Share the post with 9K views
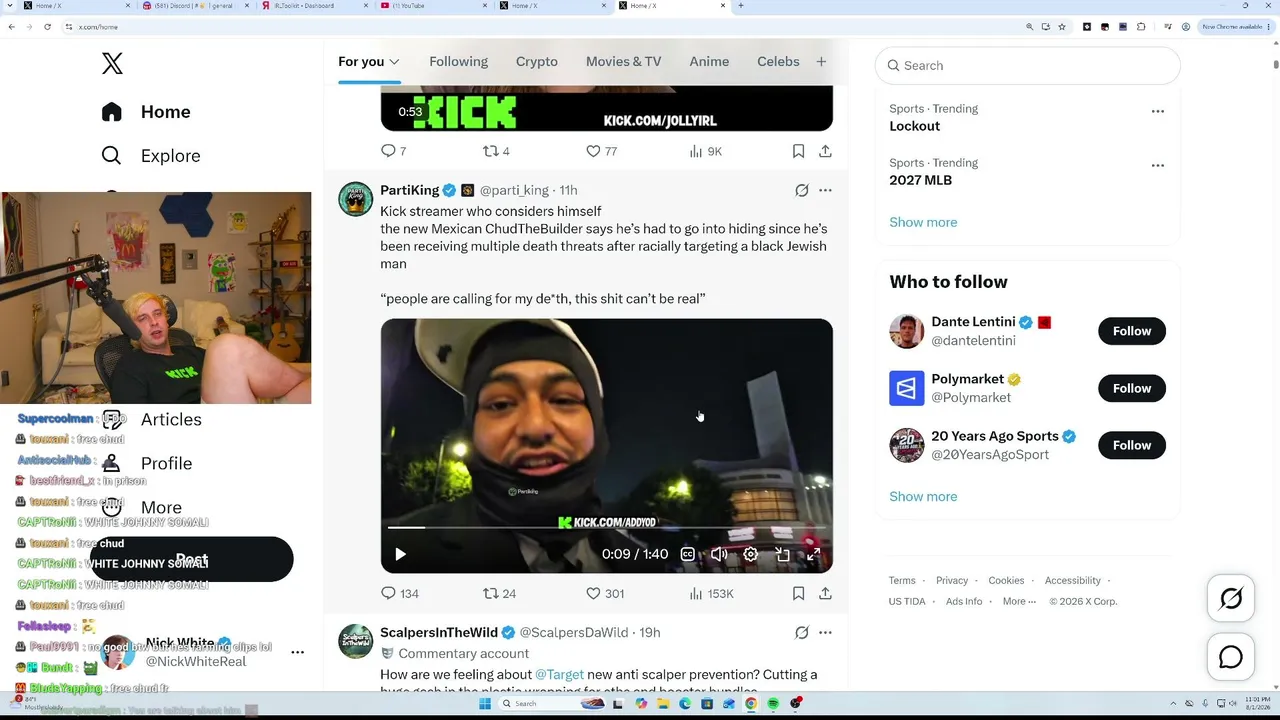 click(825, 151)
